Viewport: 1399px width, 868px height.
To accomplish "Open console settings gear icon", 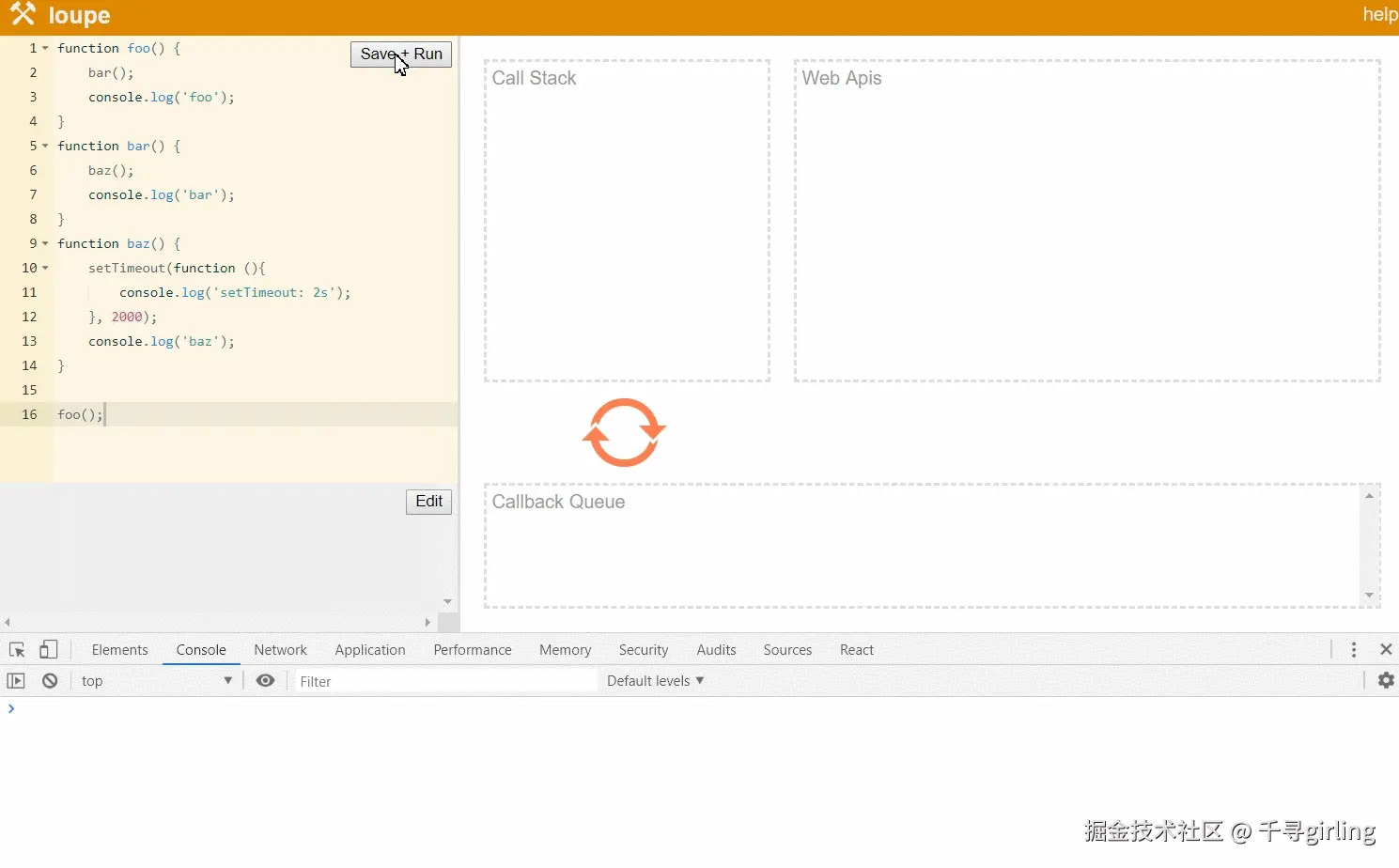I will point(1386,681).
